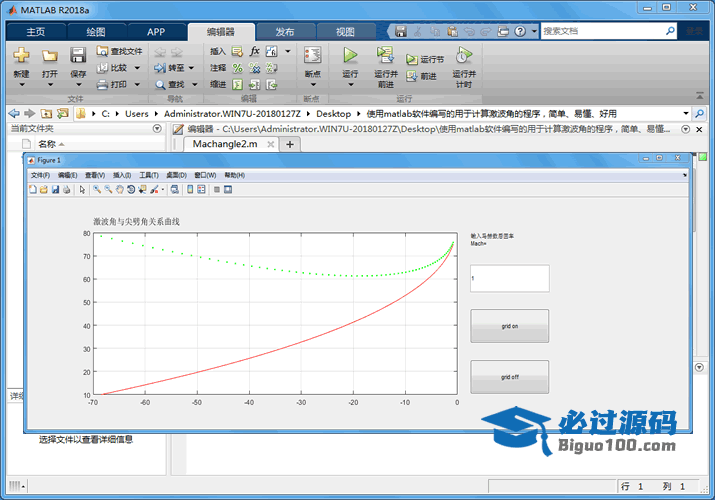
Task: Click the Breakpoints (断点) icon
Action: (x=312, y=55)
